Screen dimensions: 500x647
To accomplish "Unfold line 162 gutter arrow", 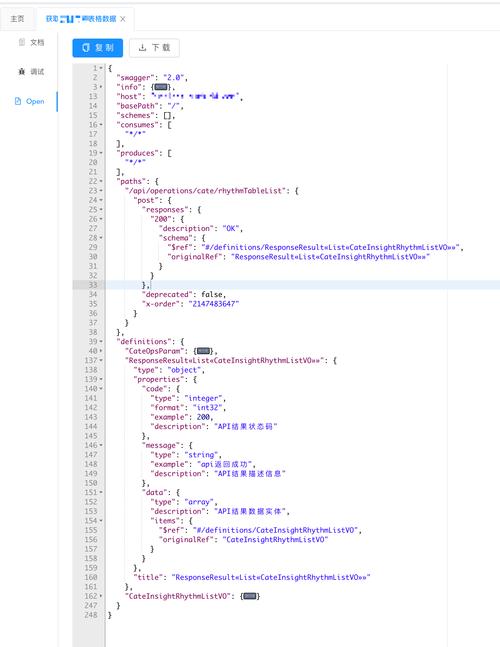I will (x=101, y=596).
